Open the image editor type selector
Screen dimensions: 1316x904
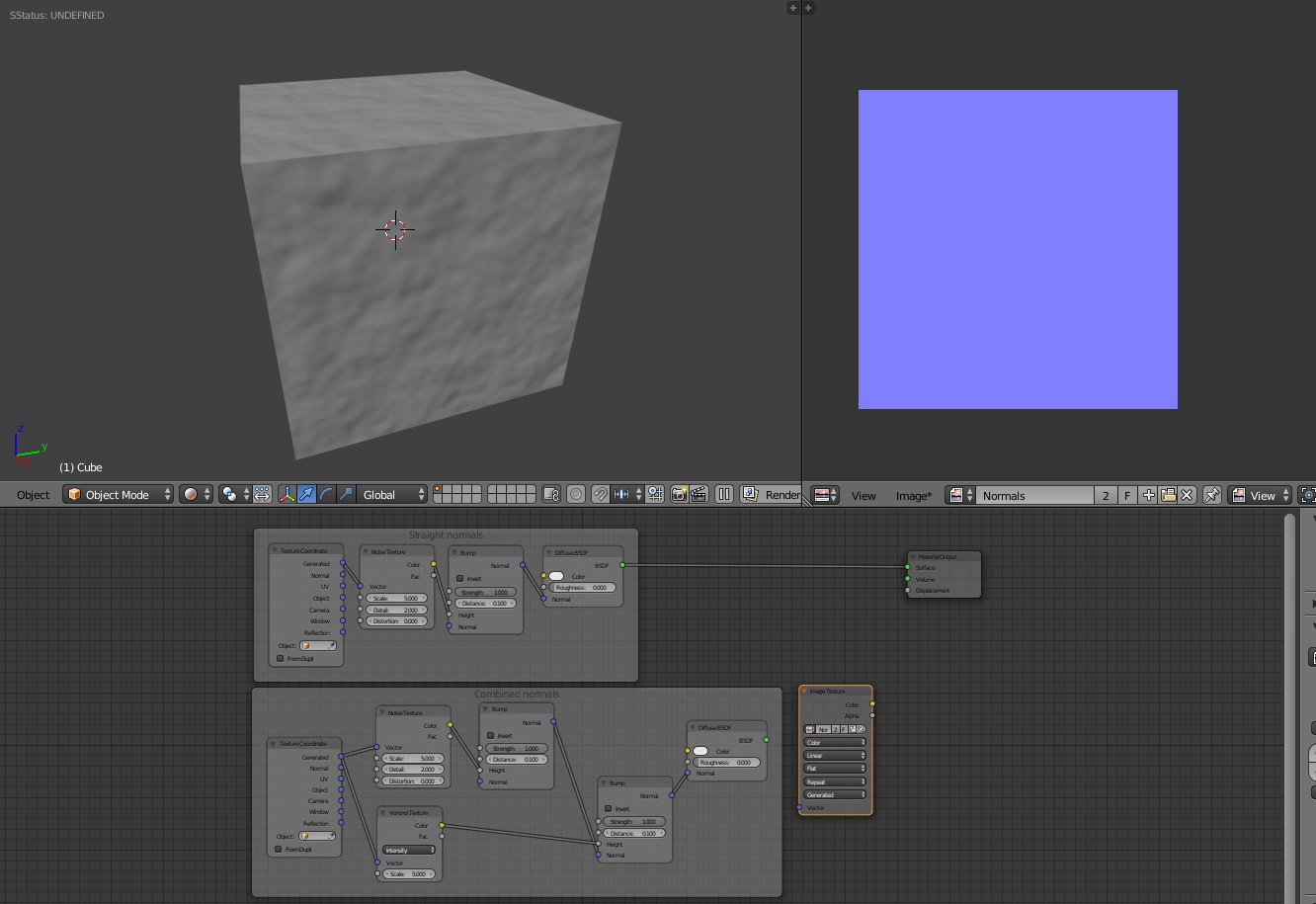pos(825,496)
